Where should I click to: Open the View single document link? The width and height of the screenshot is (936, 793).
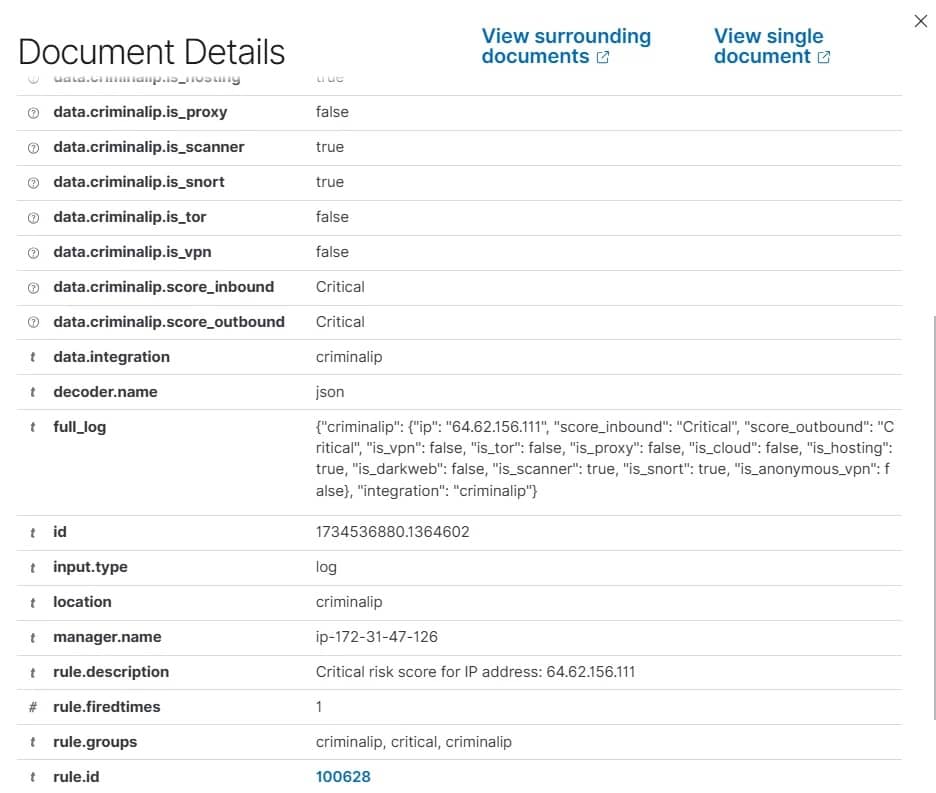(768, 46)
